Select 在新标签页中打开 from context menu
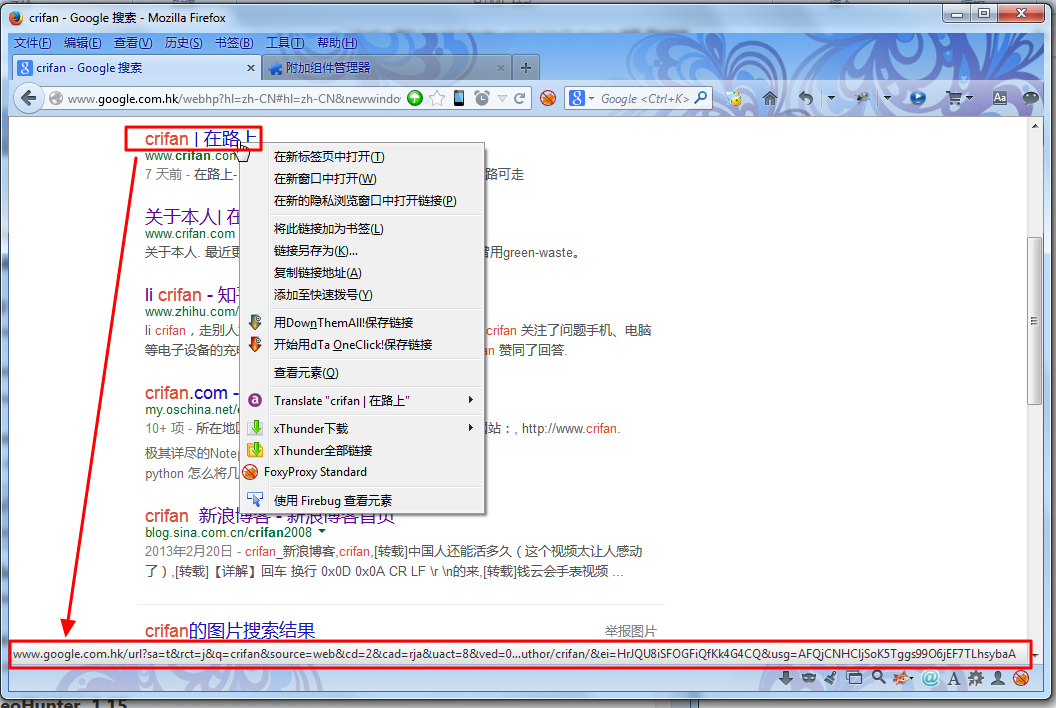Image resolution: width=1056 pixels, height=708 pixels. coord(362,157)
